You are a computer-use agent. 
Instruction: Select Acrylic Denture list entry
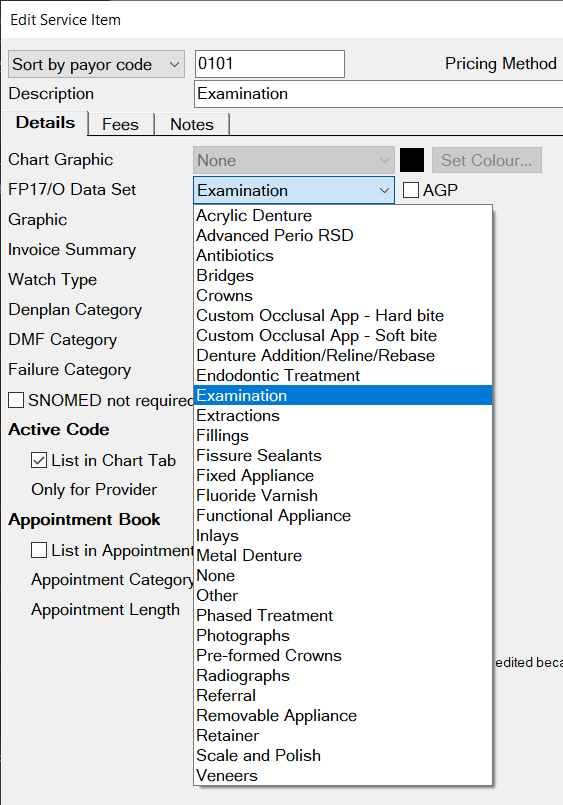pos(343,216)
